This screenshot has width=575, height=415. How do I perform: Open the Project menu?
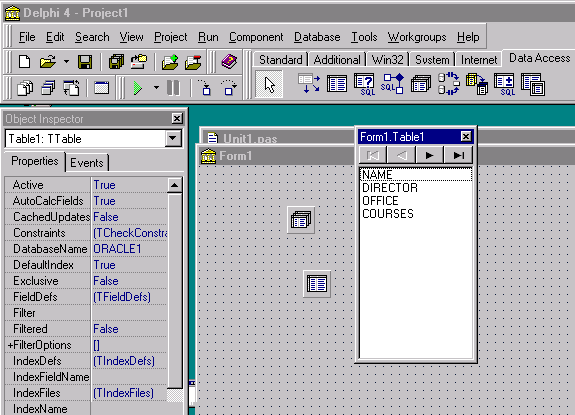tap(171, 37)
